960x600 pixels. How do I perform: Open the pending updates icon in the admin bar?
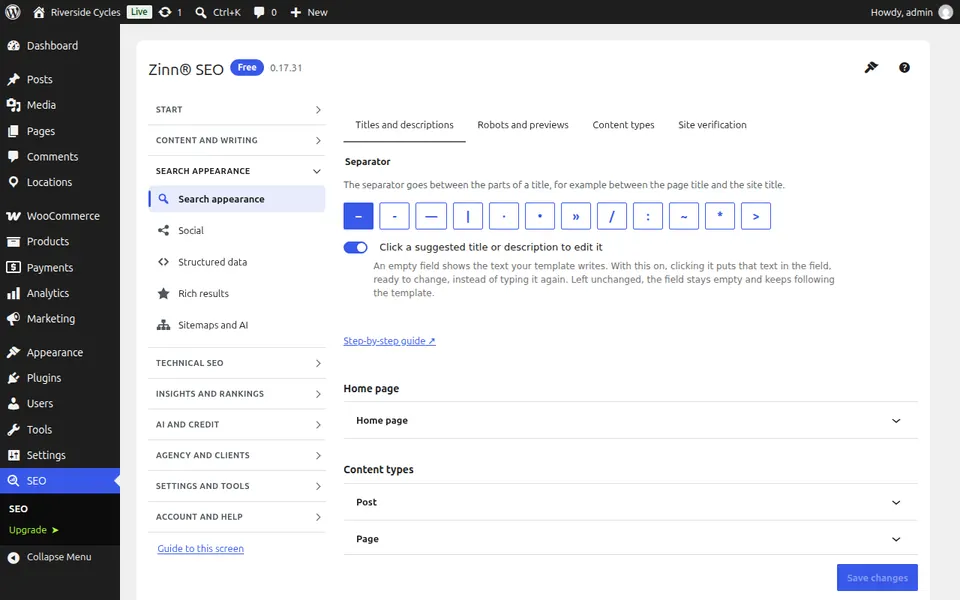(170, 12)
